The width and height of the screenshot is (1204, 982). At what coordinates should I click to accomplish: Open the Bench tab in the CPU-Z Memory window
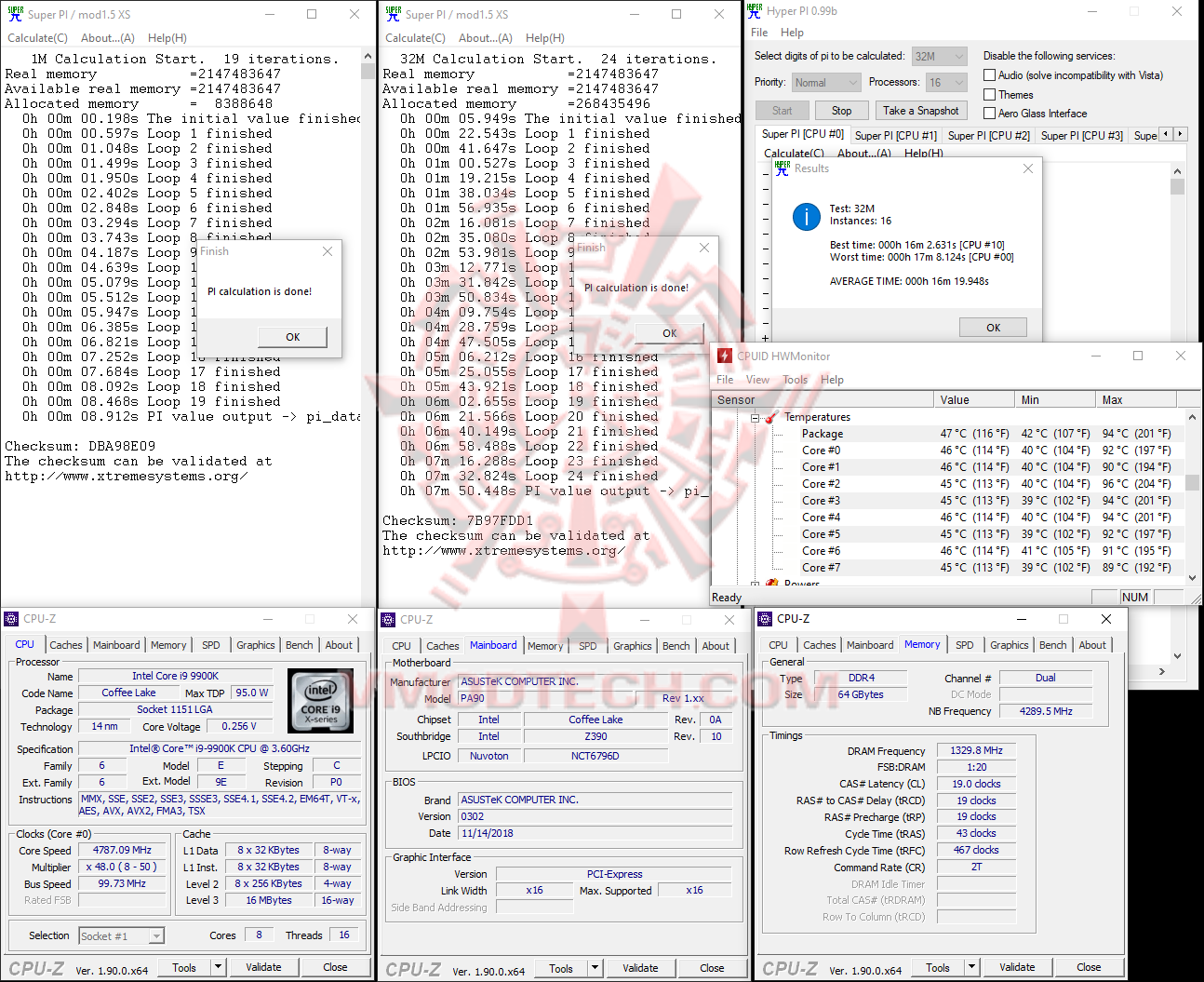coord(1053,645)
